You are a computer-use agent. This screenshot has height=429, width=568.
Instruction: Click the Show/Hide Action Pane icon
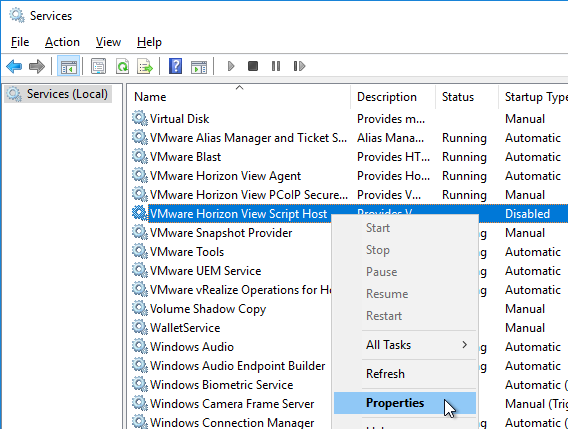coord(199,67)
